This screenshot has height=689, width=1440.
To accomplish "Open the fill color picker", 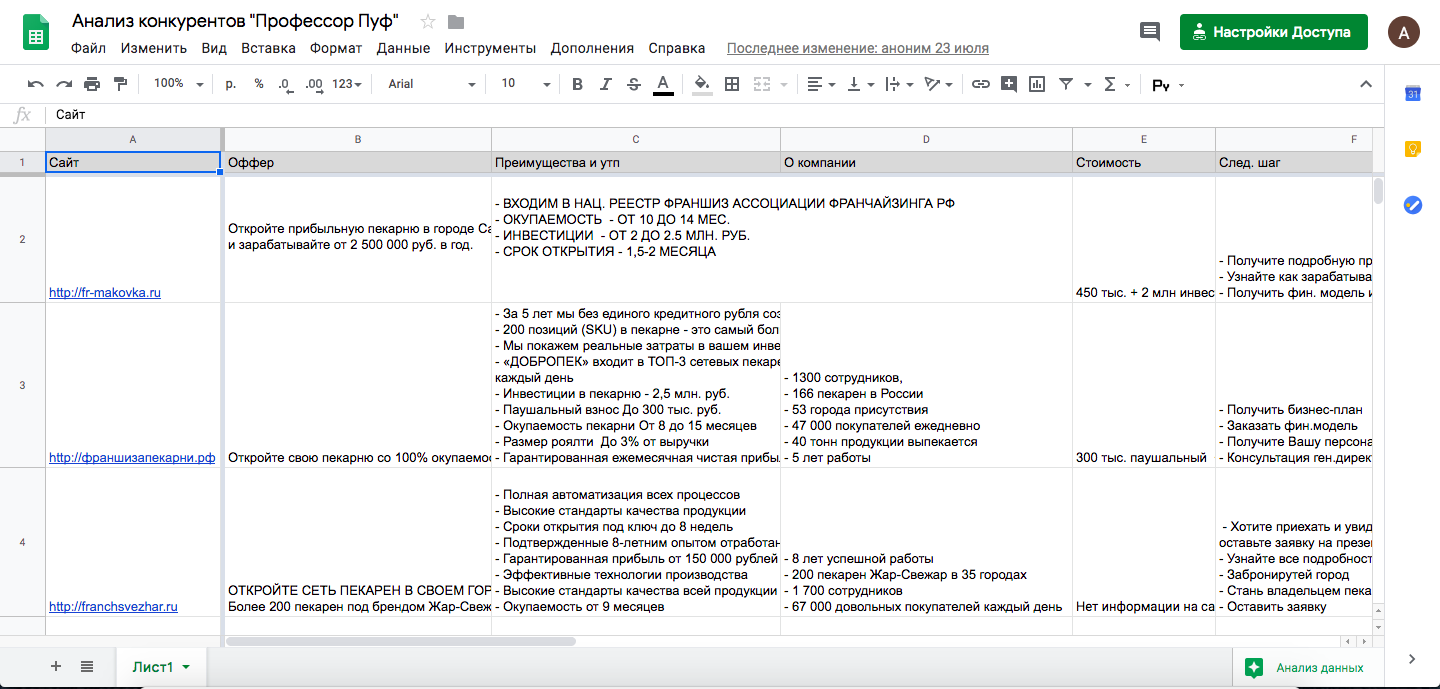I will coord(702,84).
